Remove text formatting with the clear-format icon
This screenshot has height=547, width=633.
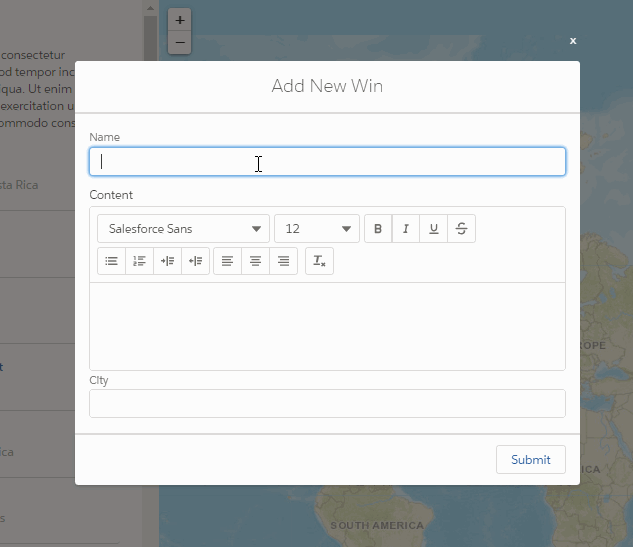pyautogui.click(x=319, y=261)
